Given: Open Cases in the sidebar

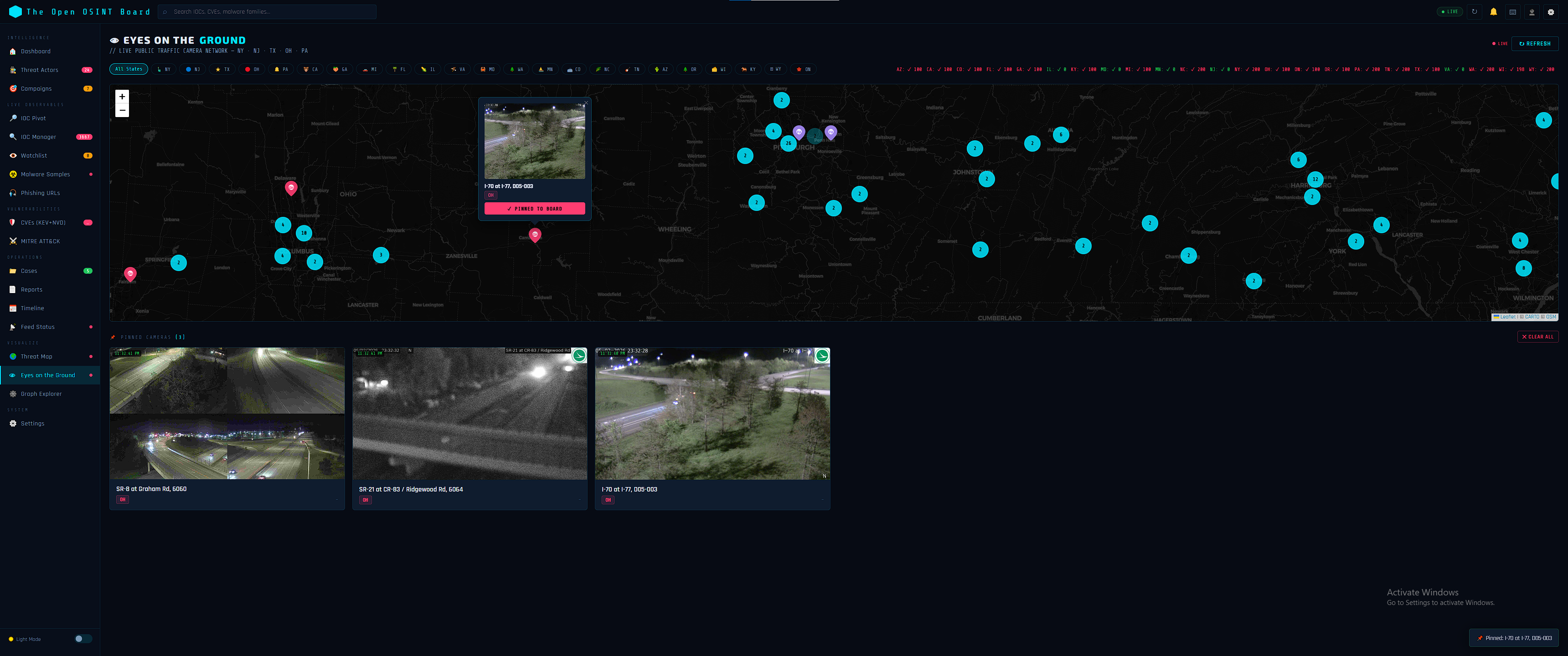Looking at the screenshot, I should point(50,272).
